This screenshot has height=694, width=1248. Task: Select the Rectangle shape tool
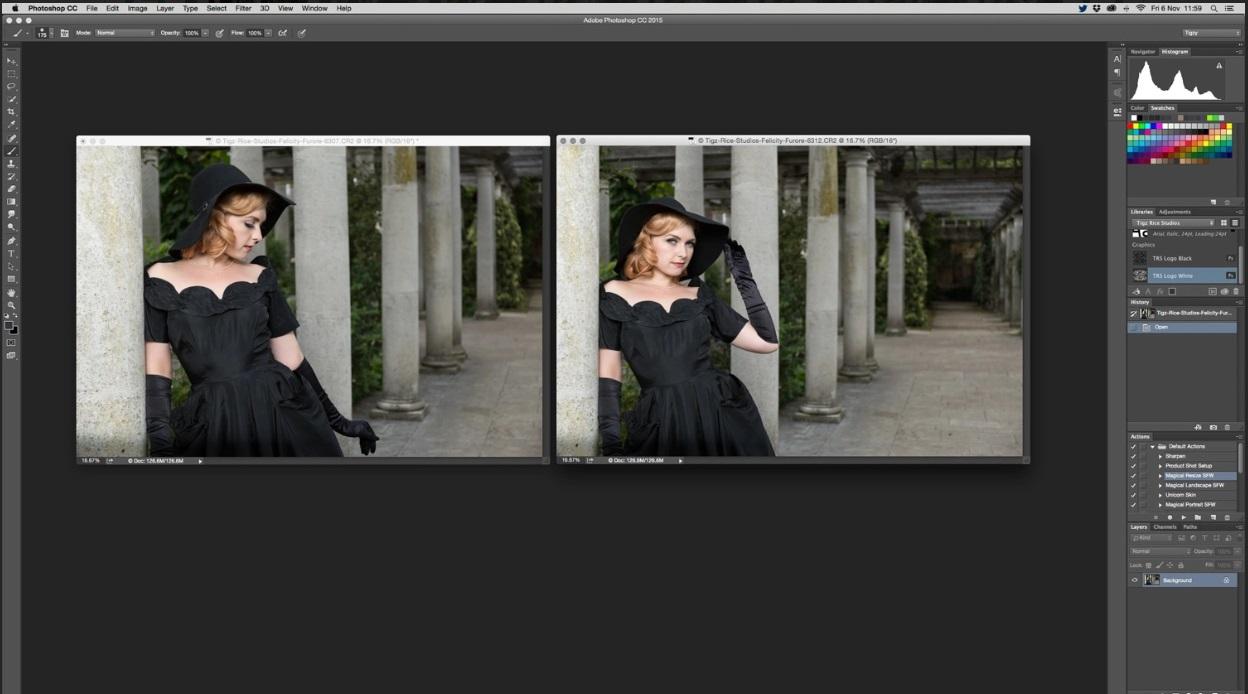12,280
